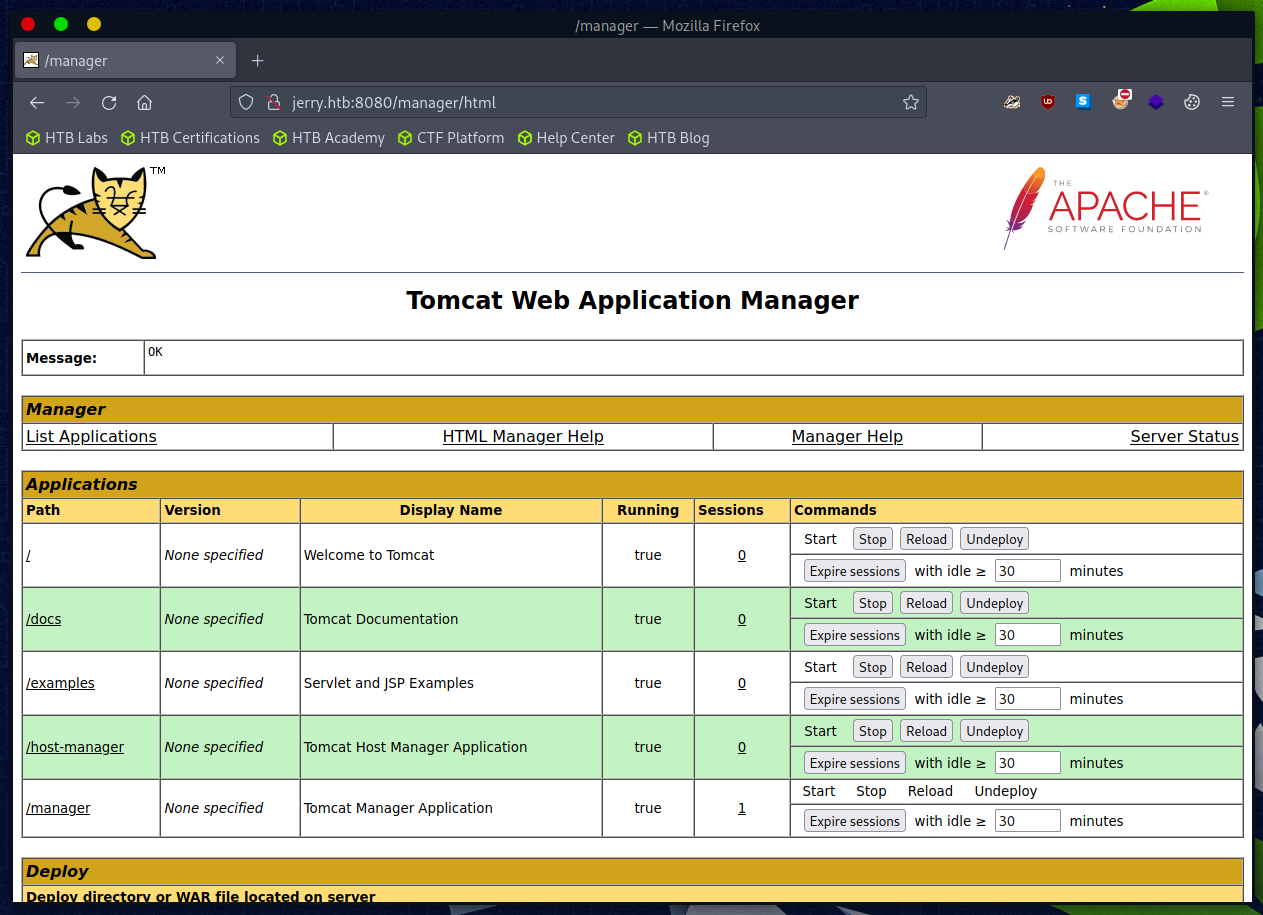Expire sessions for /examples
Image resolution: width=1263 pixels, height=915 pixels.
tap(855, 699)
